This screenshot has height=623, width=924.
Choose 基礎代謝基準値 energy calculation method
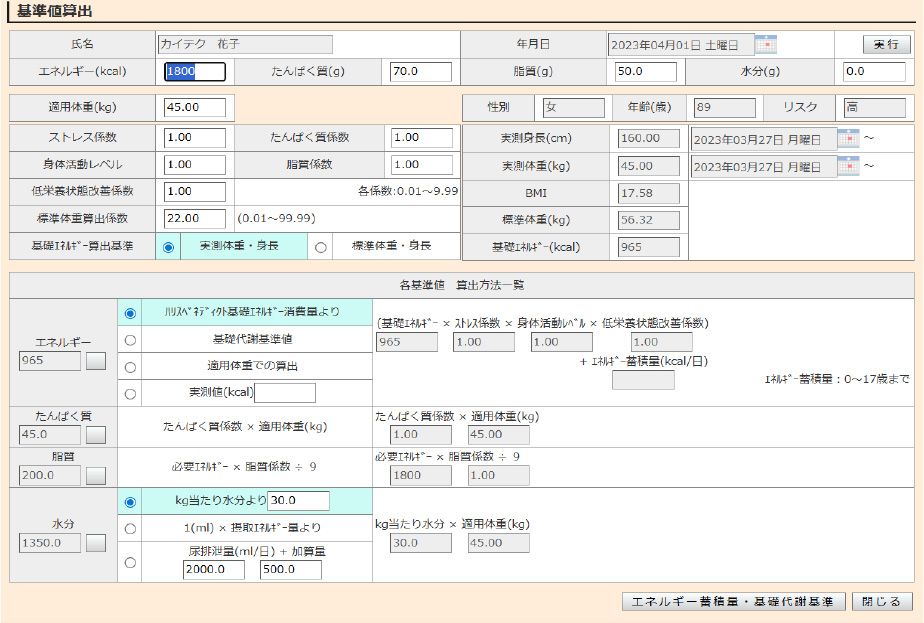130,340
